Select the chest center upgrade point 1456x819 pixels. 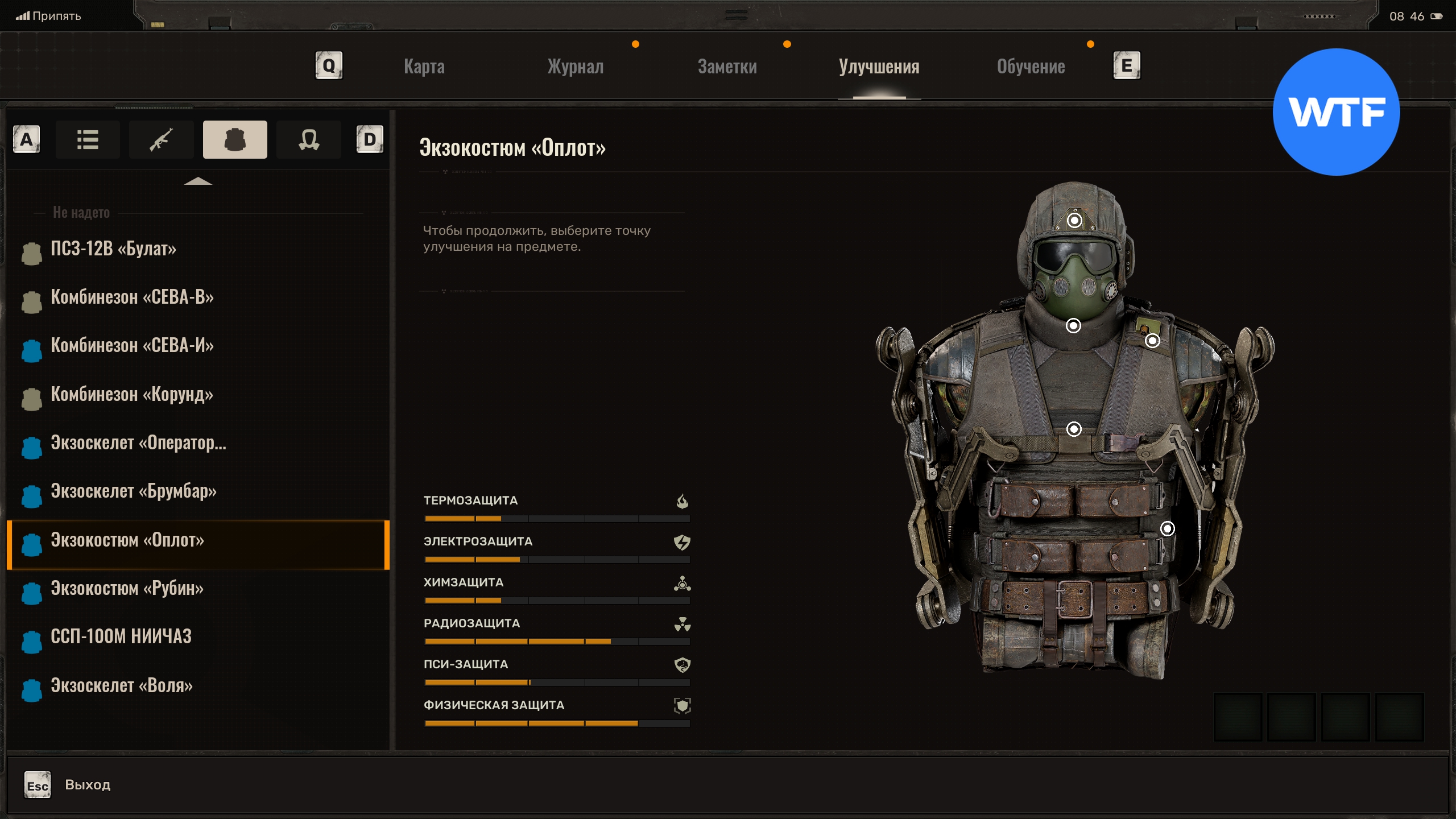(1074, 429)
